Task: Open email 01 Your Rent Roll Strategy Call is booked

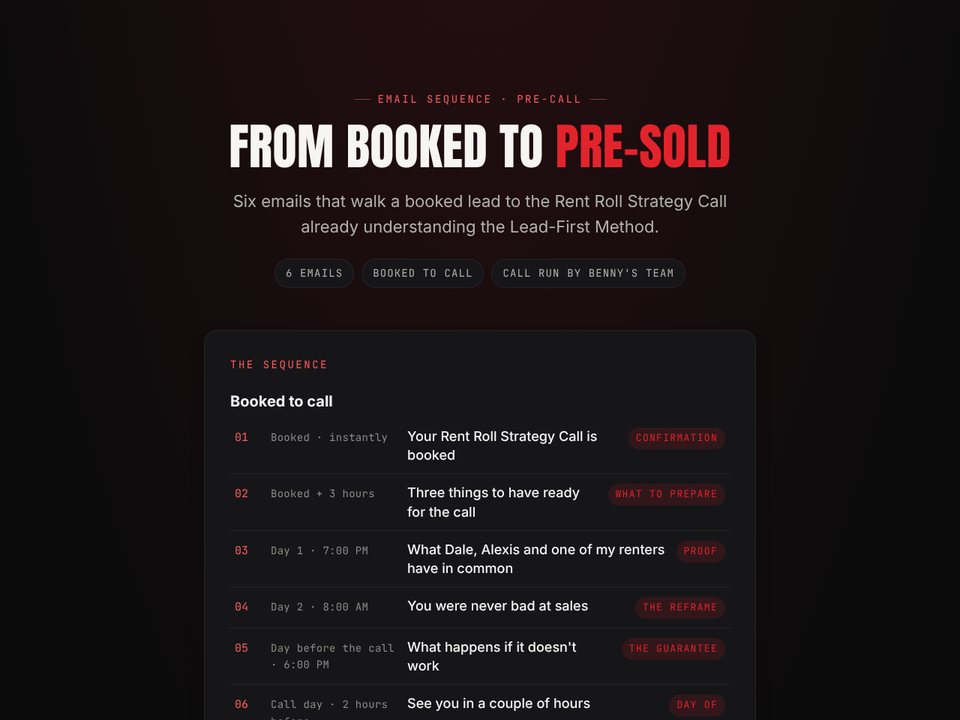Action: [480, 446]
